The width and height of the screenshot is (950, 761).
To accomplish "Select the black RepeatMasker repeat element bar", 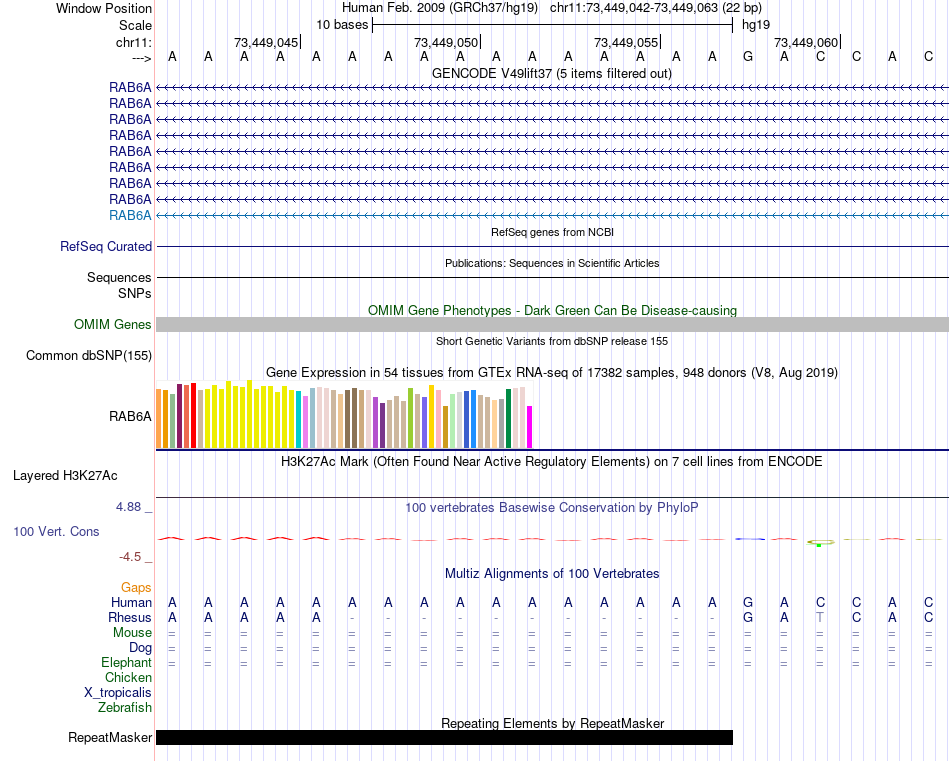I will tap(444, 737).
